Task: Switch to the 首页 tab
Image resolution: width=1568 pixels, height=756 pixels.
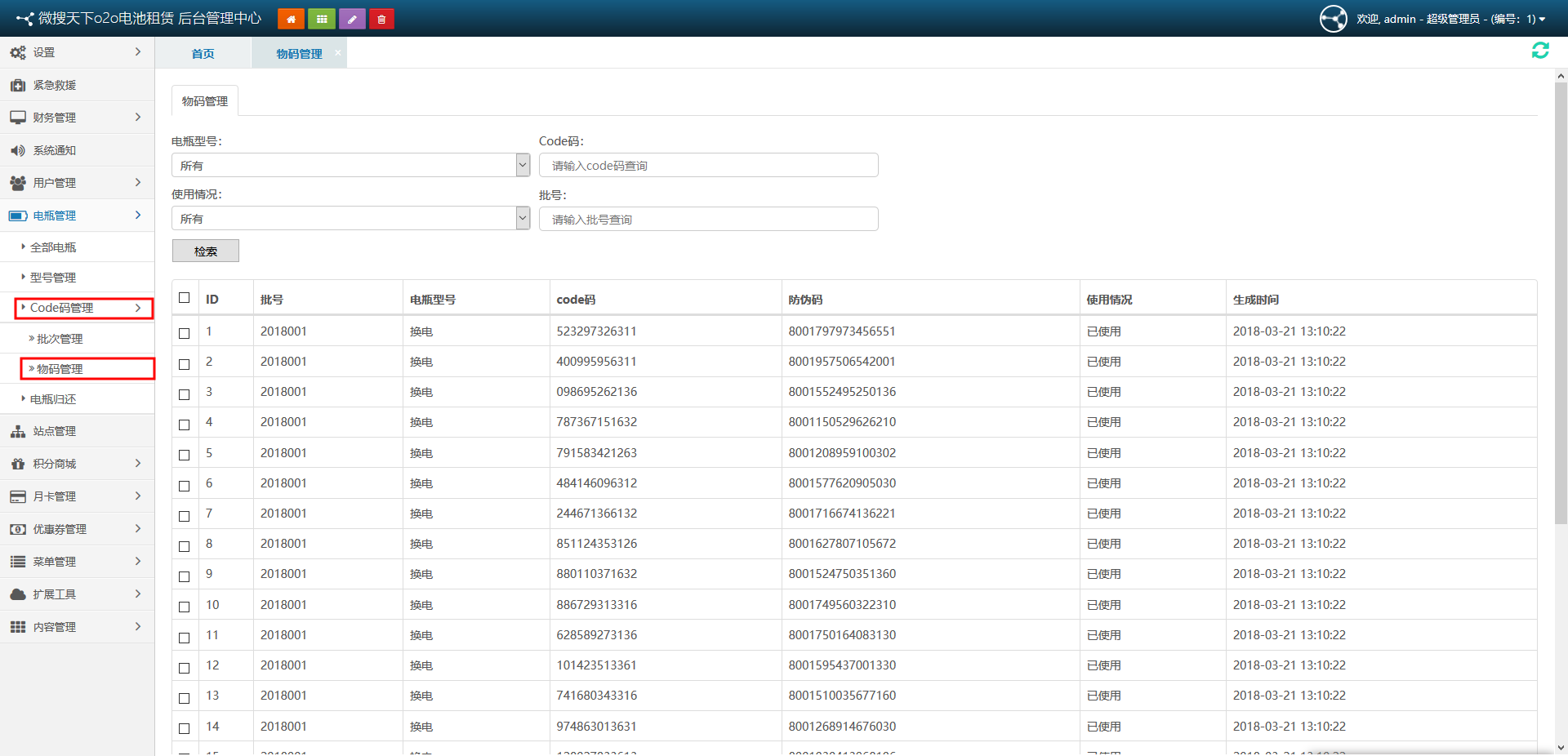Action: tap(203, 54)
